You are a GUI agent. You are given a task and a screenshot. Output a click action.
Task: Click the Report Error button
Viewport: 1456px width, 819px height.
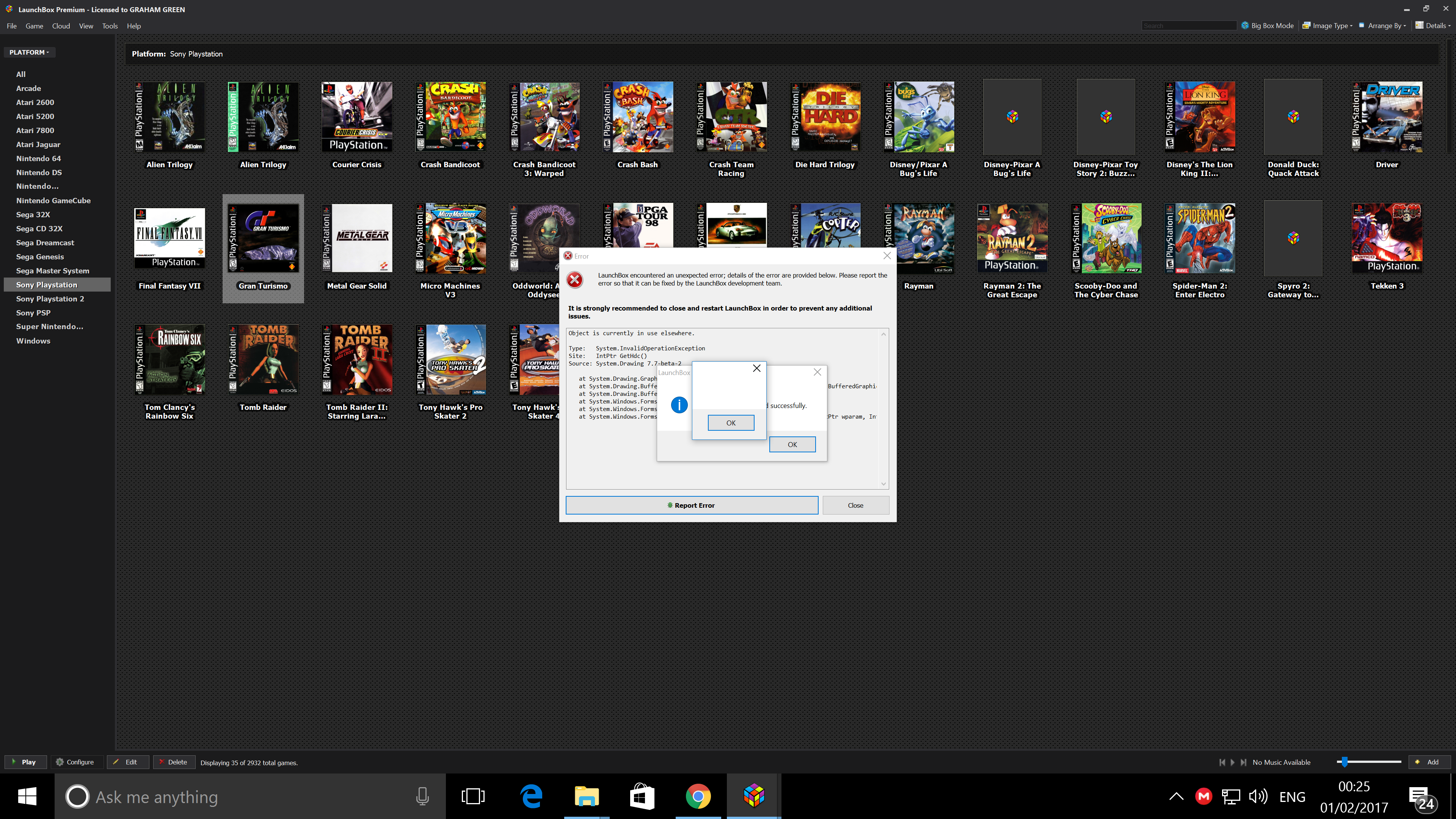coord(692,505)
